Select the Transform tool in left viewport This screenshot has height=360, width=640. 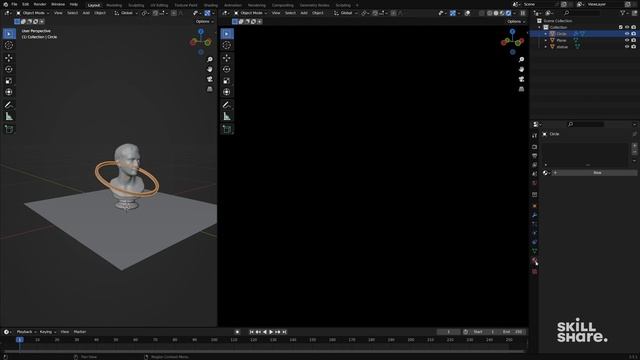pos(9,92)
